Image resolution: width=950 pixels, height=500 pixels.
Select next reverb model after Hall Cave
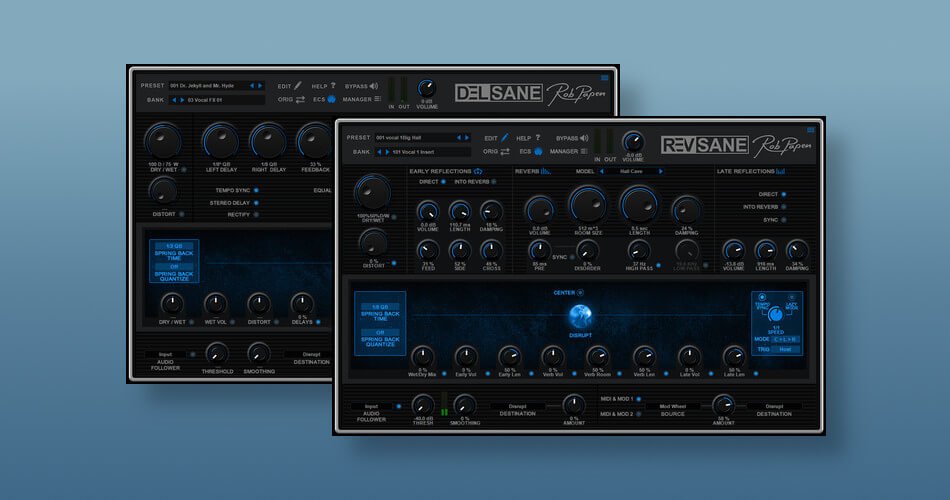coord(660,171)
